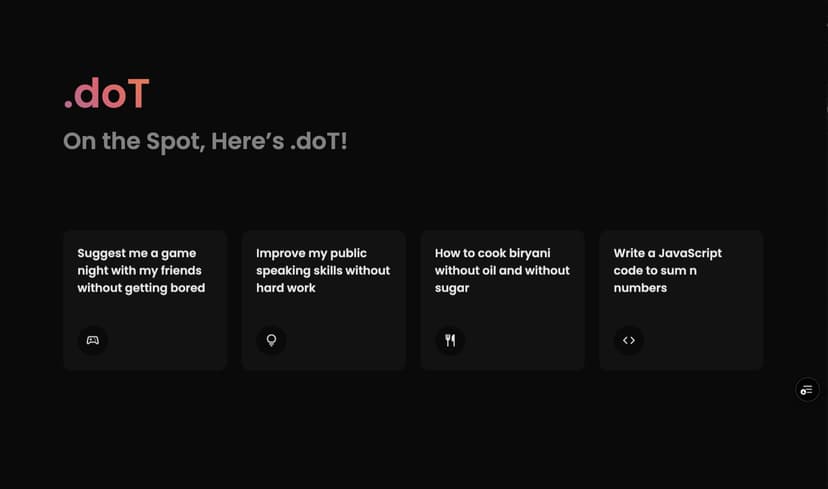The image size is (828, 489).
Task: Open the floating list settings icon at right edge
Action: coord(807,390)
